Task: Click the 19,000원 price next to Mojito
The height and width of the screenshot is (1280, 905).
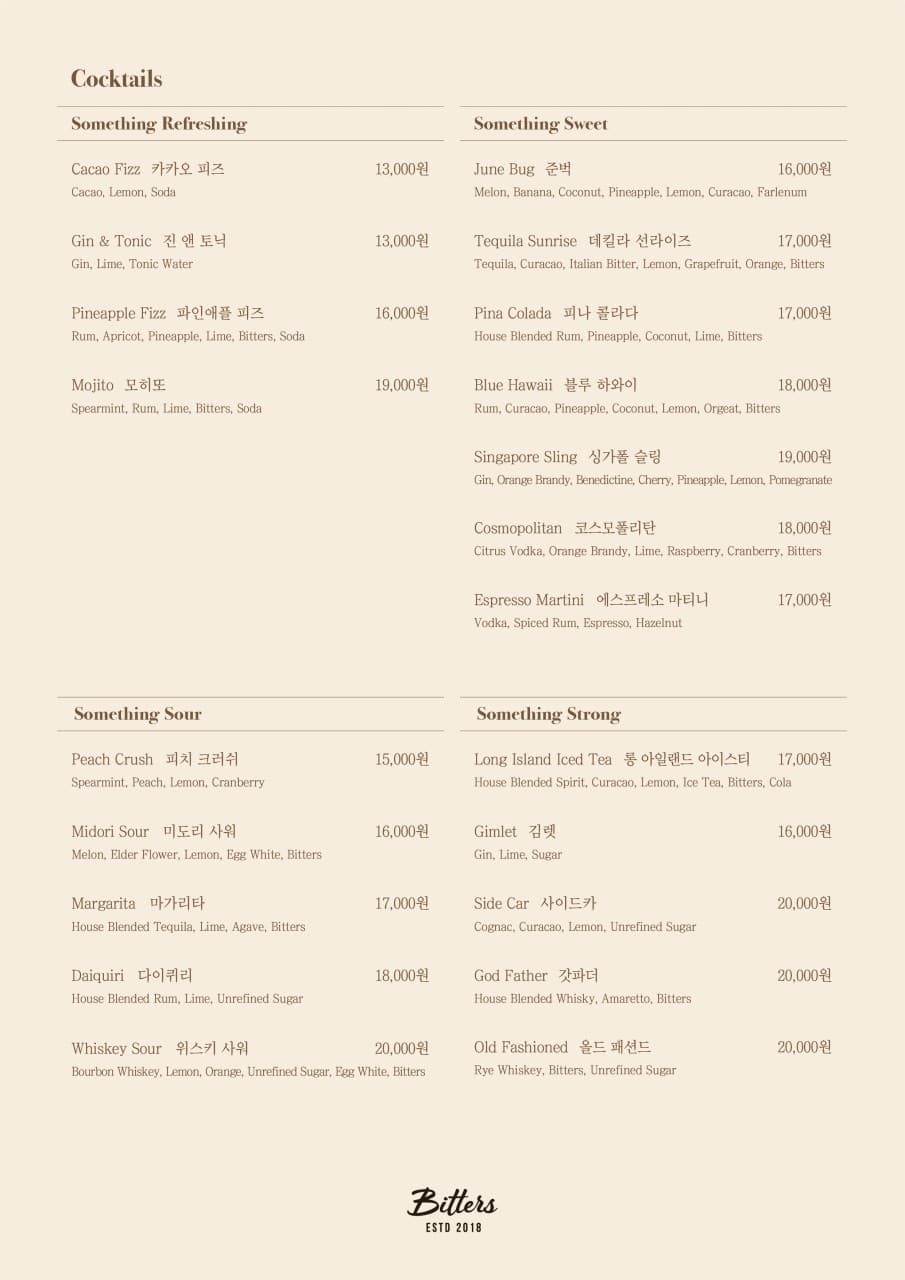Action: point(402,385)
